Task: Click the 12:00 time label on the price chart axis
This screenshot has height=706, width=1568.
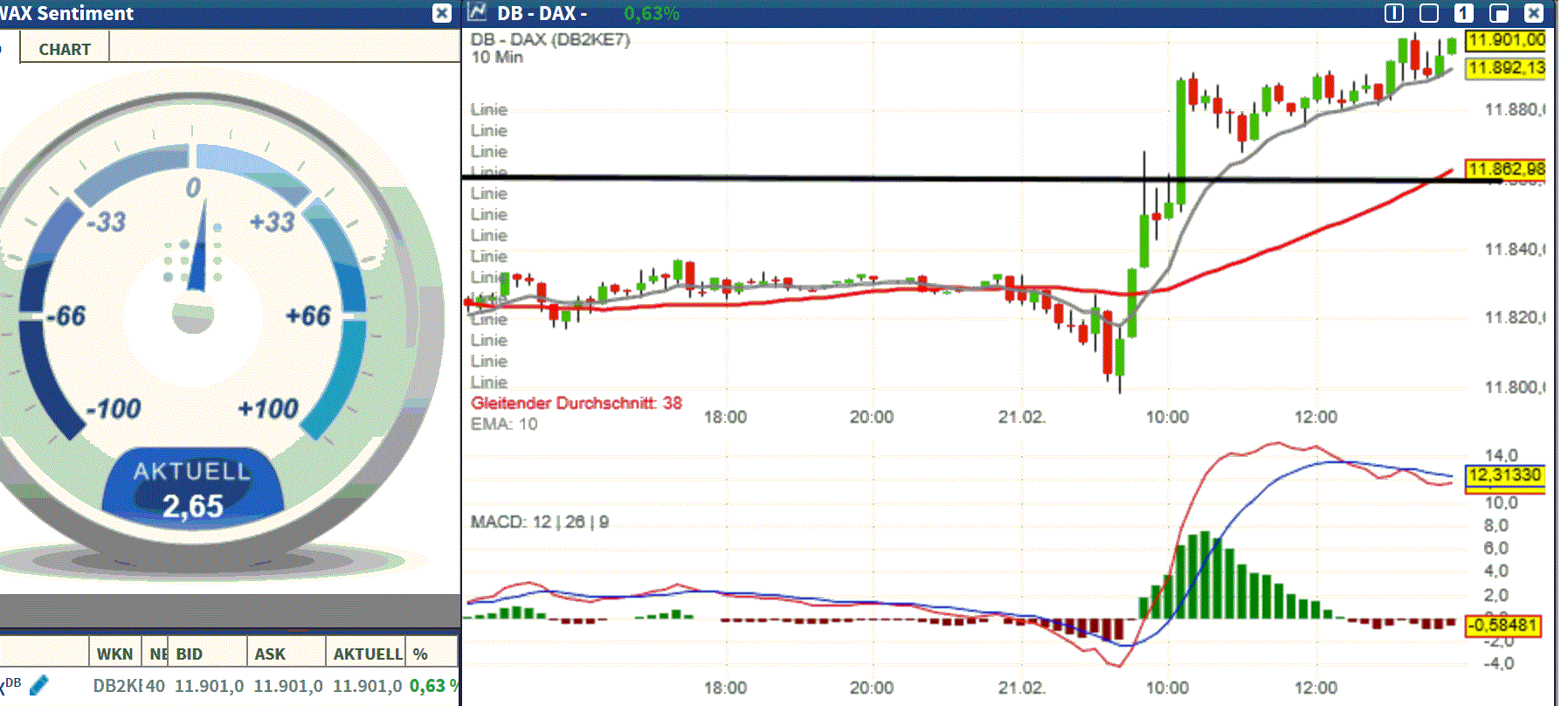Action: 1316,417
